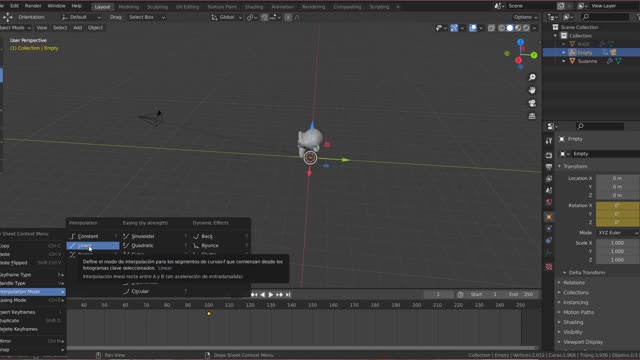
Task: Open the Output properties tab icon
Action: coord(549,167)
